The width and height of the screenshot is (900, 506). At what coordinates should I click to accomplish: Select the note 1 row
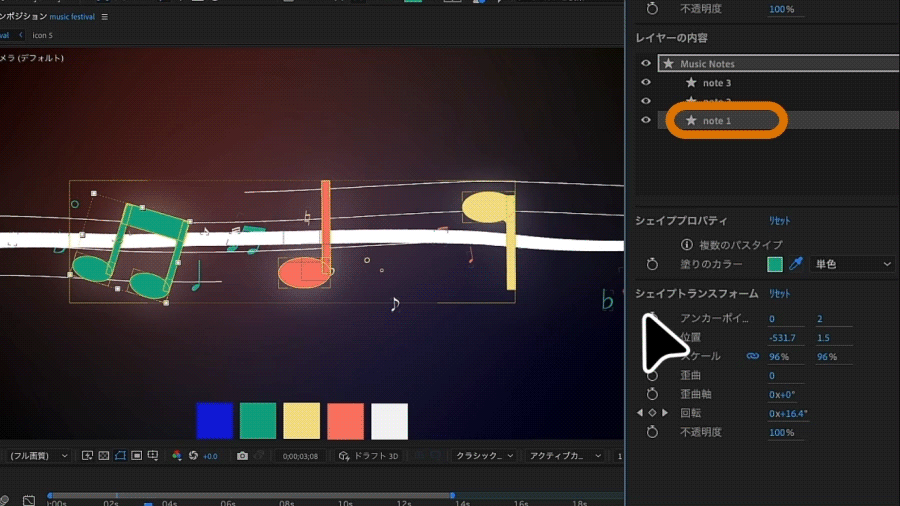(778, 120)
